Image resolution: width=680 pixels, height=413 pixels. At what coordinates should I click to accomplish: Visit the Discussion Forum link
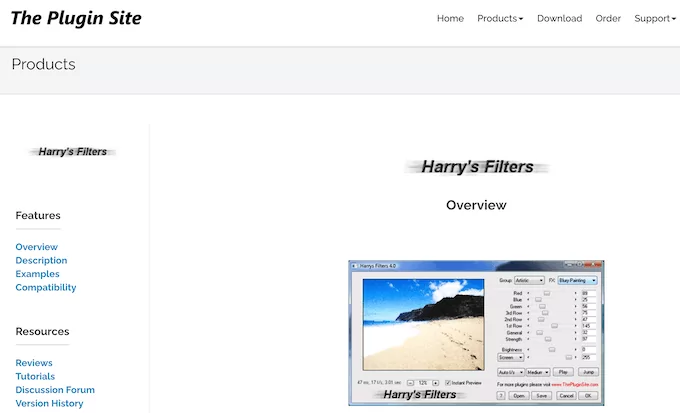click(55, 390)
